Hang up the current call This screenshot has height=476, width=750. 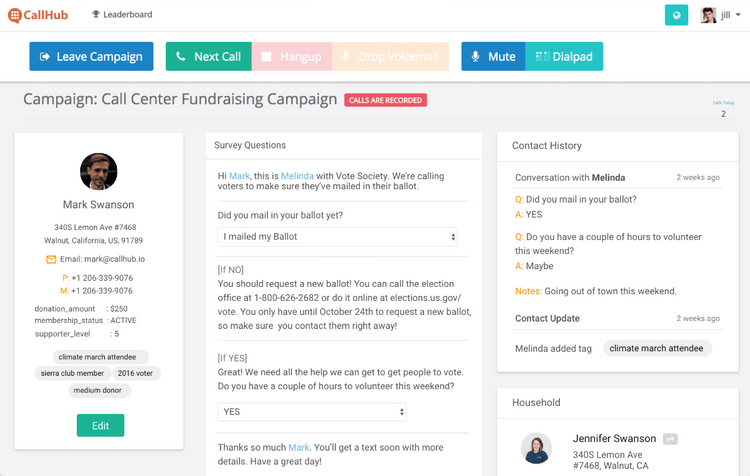click(292, 56)
